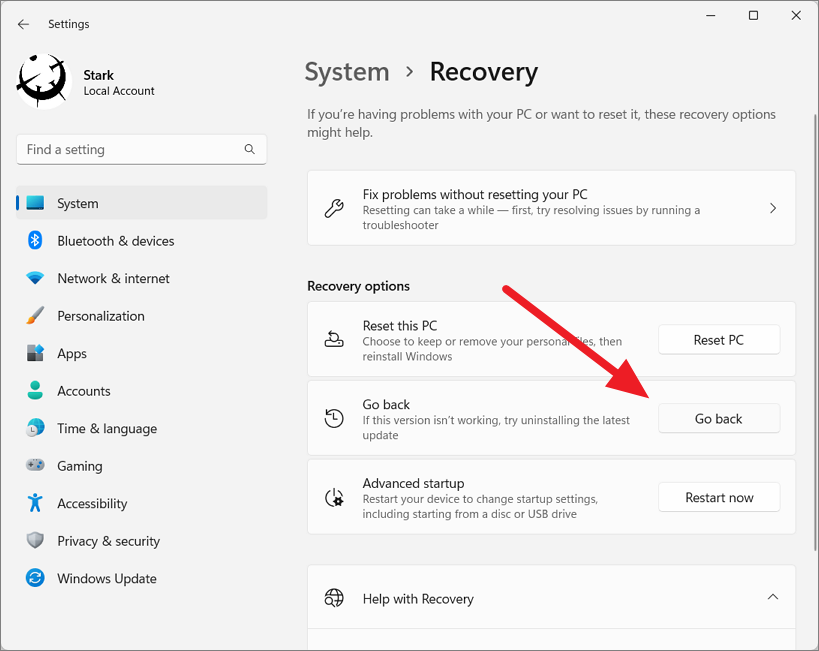Viewport: 819px width, 651px height.
Task: Focus the Find a setting field
Action: click(142, 149)
